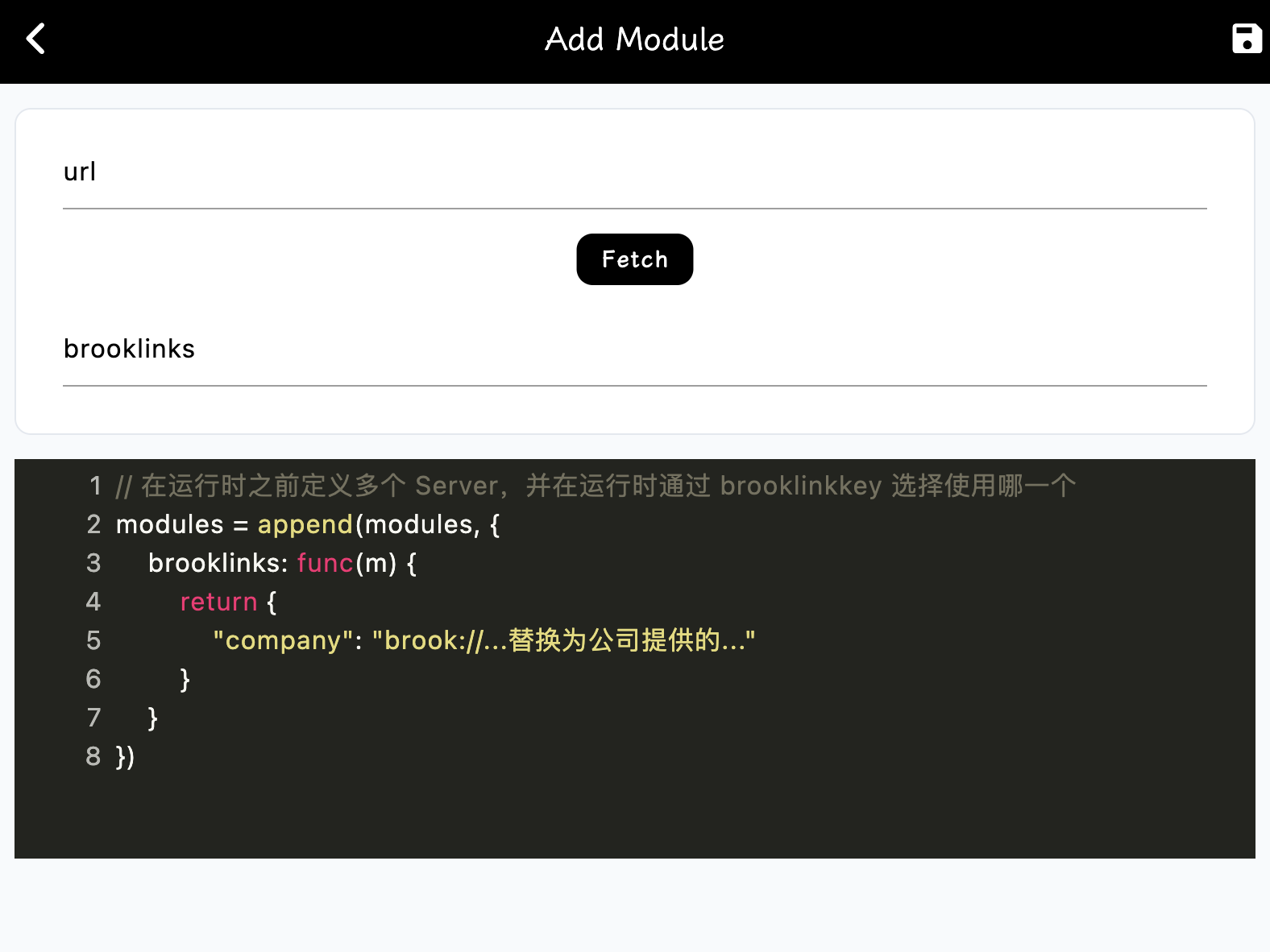
Task: Click line number 5 in the gutter
Action: click(93, 640)
